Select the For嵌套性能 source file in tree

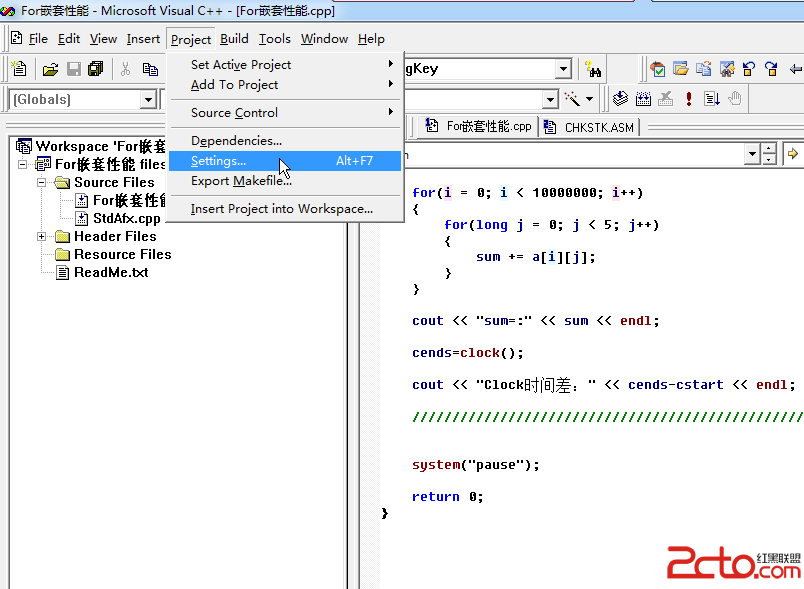point(129,200)
